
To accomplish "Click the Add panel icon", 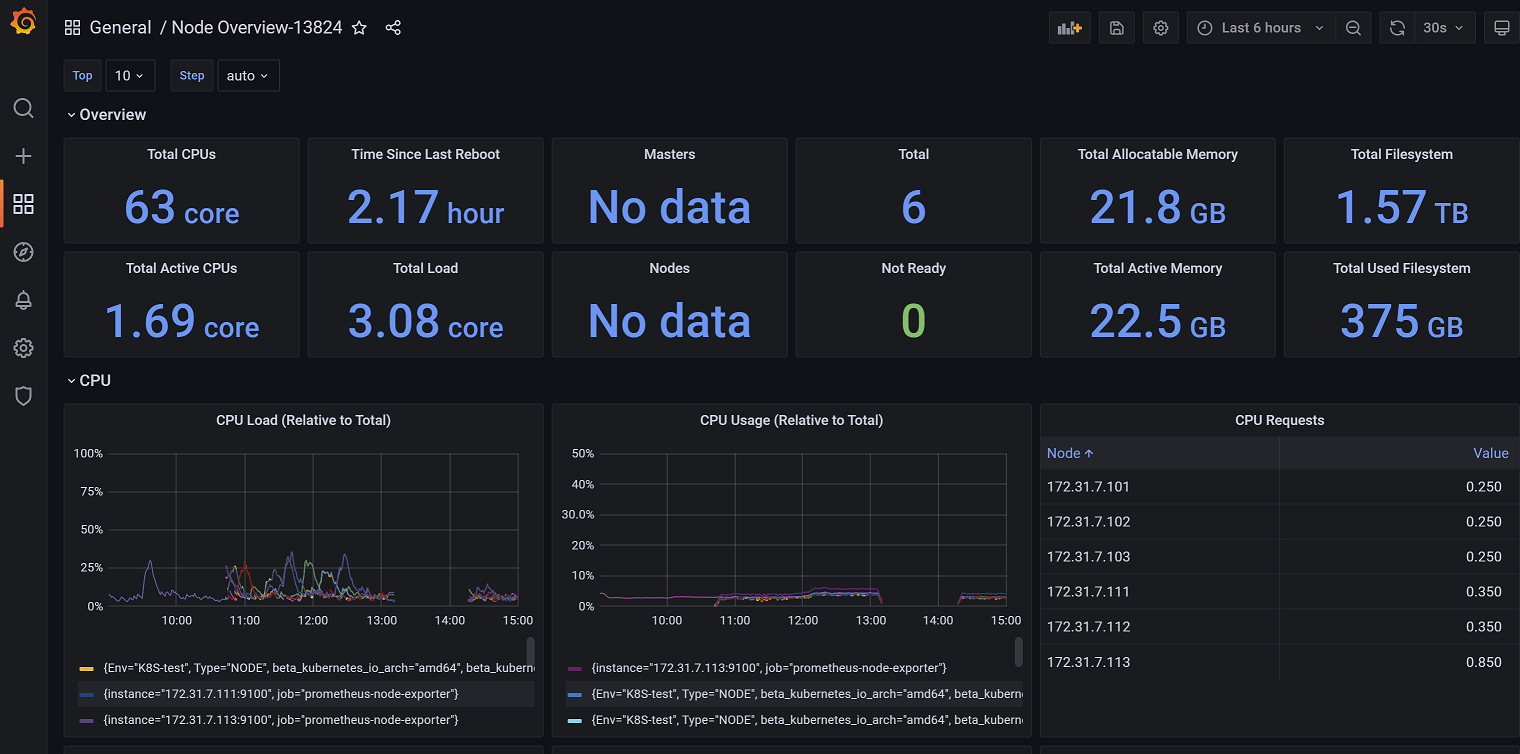I will click(x=1069, y=28).
